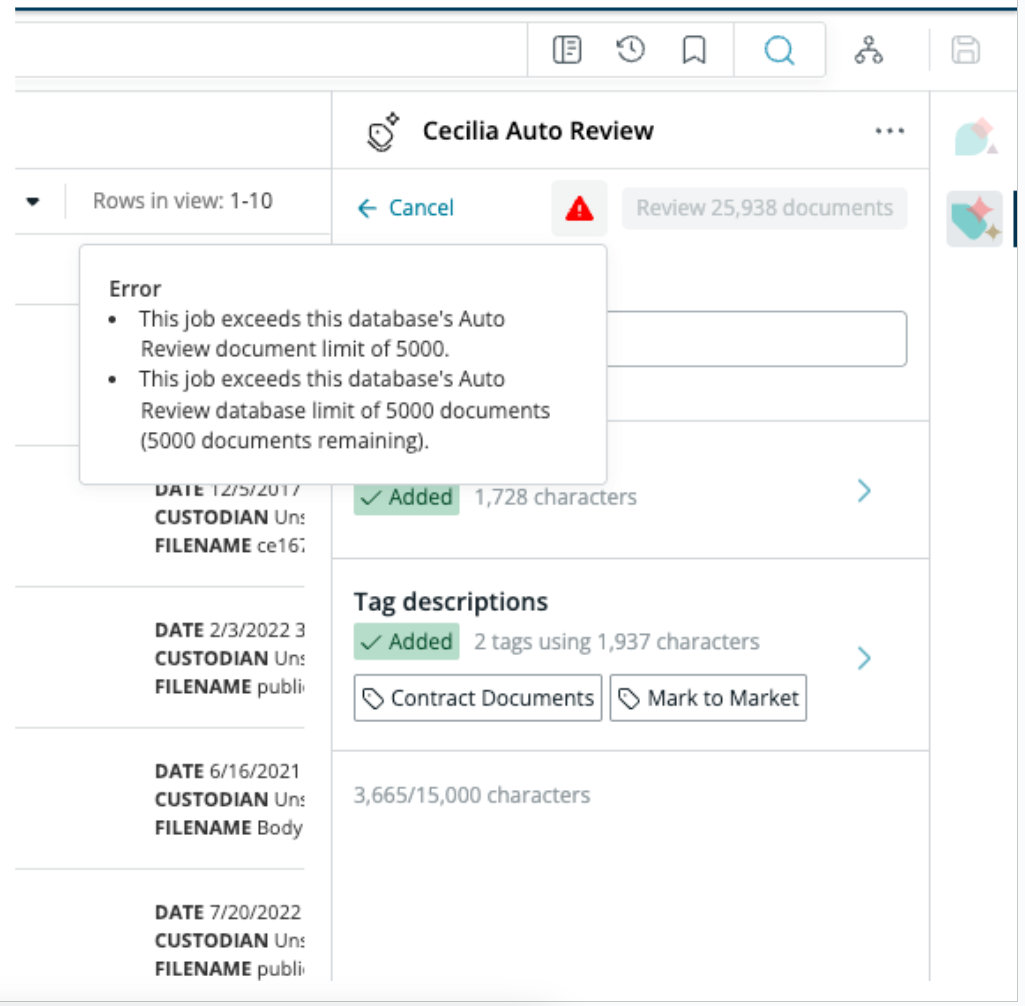Select the Contract Documents tag
Screen dimensions: 1025x1006
pos(478,698)
